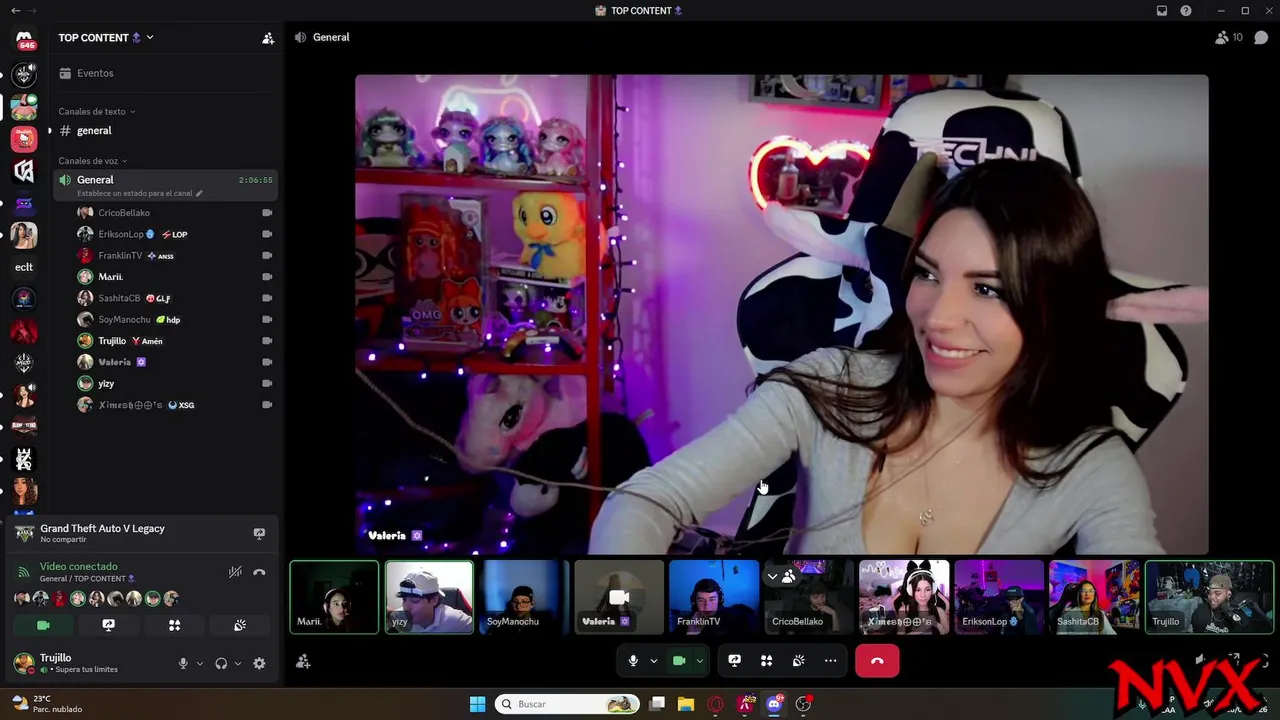Open the soundboard button in the left voice panel
1280x720 pixels.
[240, 625]
